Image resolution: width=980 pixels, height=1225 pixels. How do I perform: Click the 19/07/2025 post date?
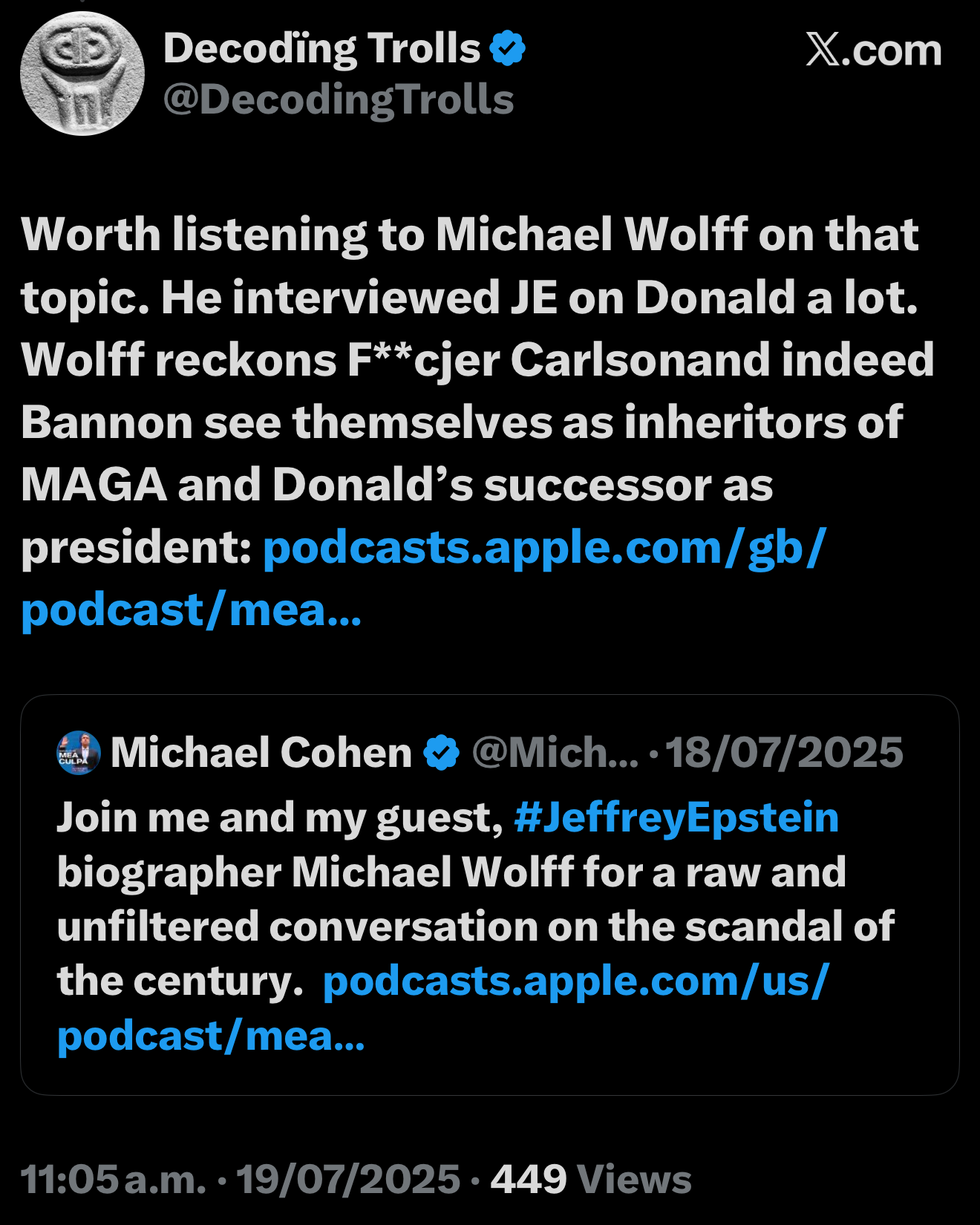348,1179
